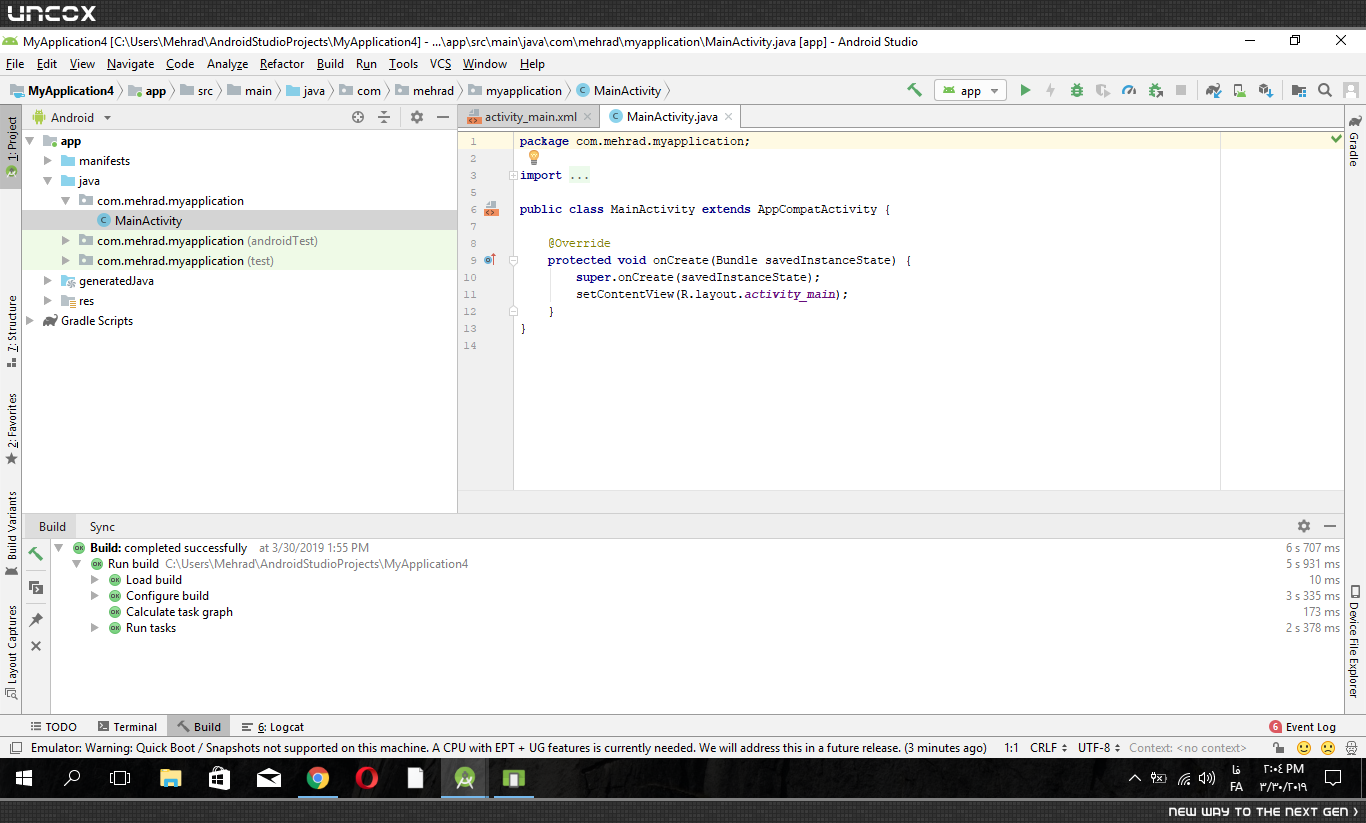Open CRLF line separator selector
The width and height of the screenshot is (1366, 823).
pos(1047,748)
